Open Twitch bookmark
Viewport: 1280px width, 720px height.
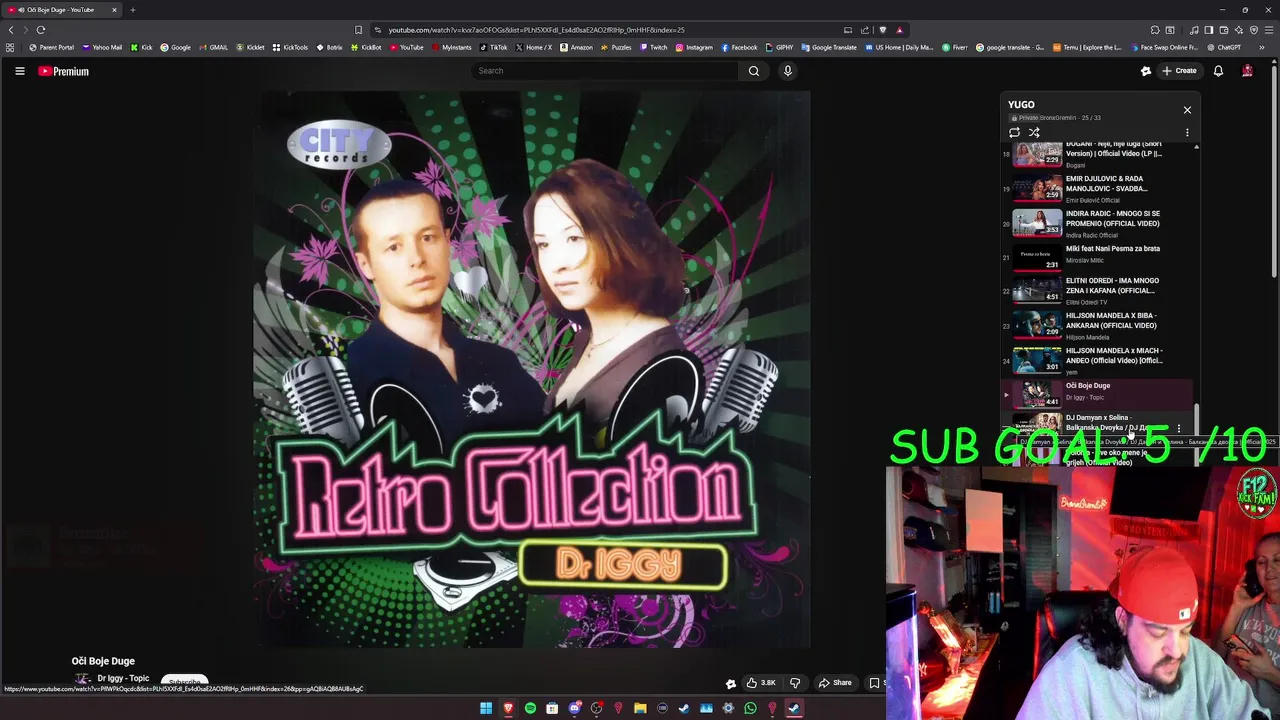(x=653, y=47)
